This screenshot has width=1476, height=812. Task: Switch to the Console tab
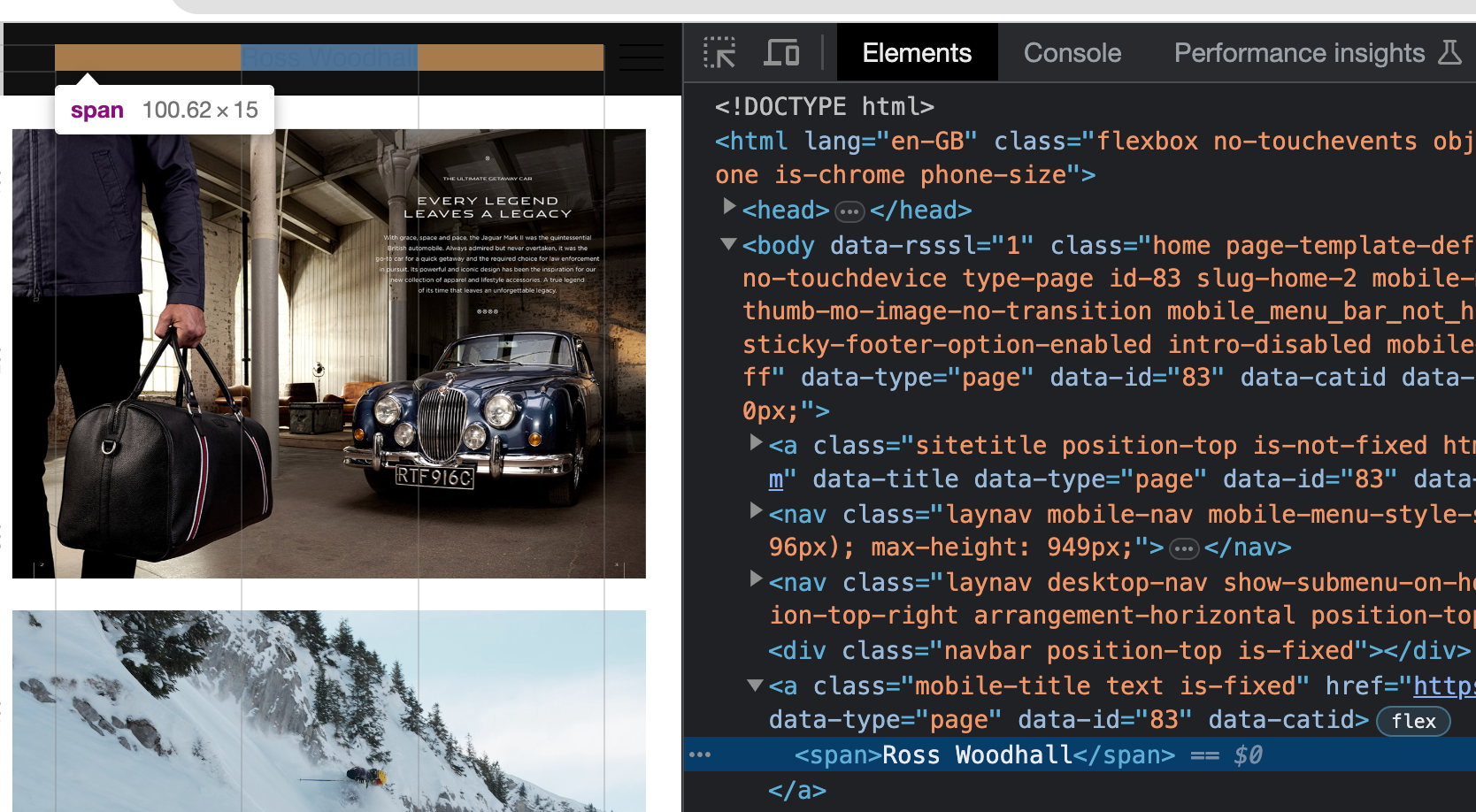coord(1072,52)
